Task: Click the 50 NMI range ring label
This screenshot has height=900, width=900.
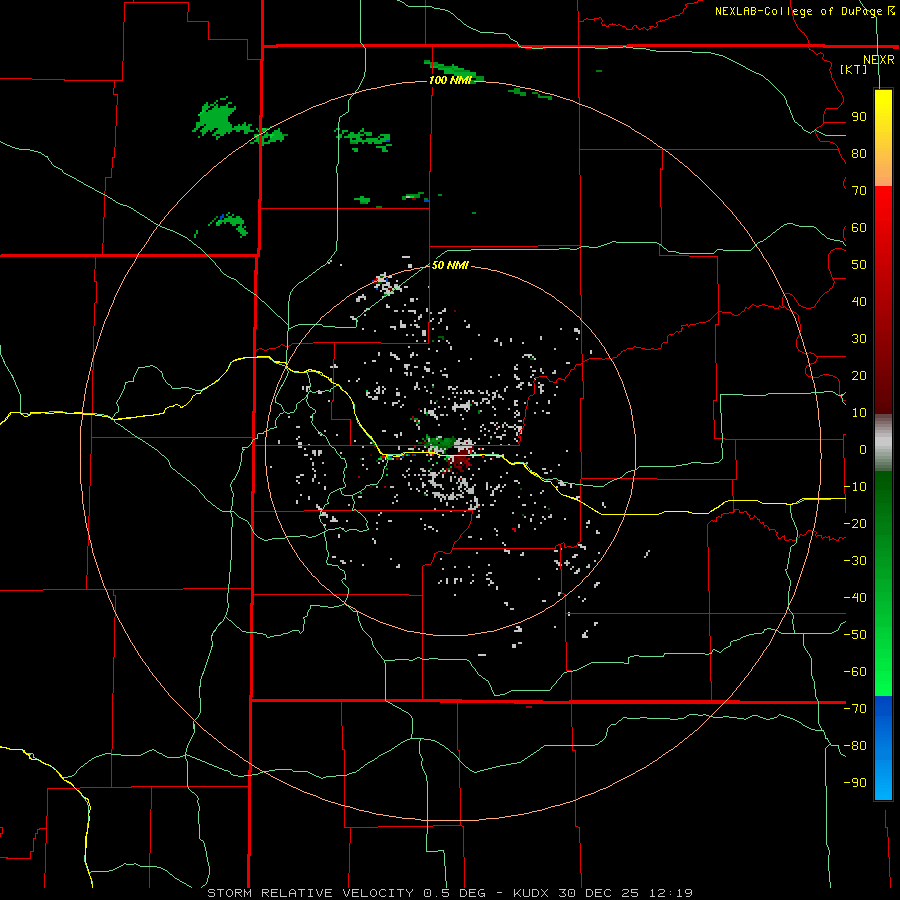Action: [x=450, y=265]
